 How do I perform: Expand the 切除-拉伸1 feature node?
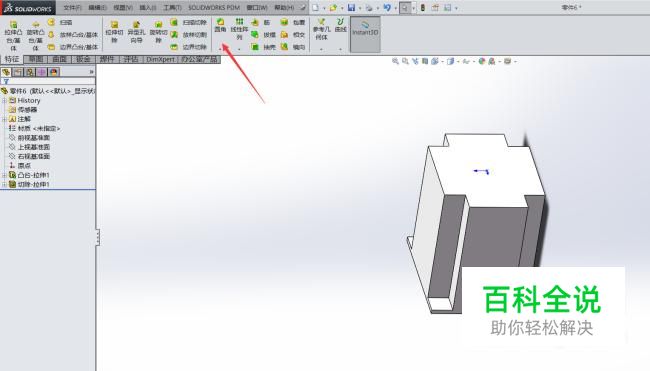[x=5, y=184]
